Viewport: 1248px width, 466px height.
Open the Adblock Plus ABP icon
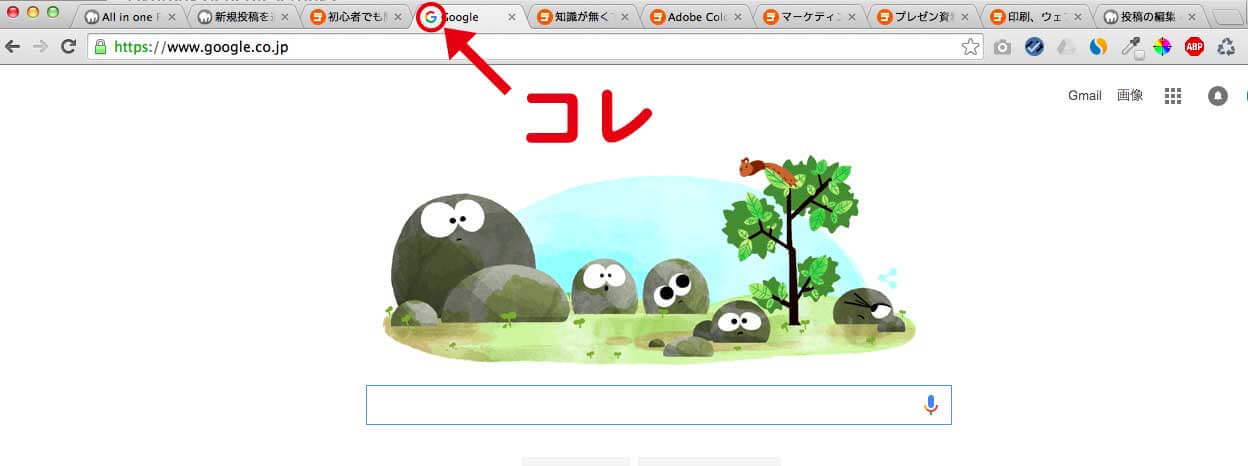(1194, 46)
